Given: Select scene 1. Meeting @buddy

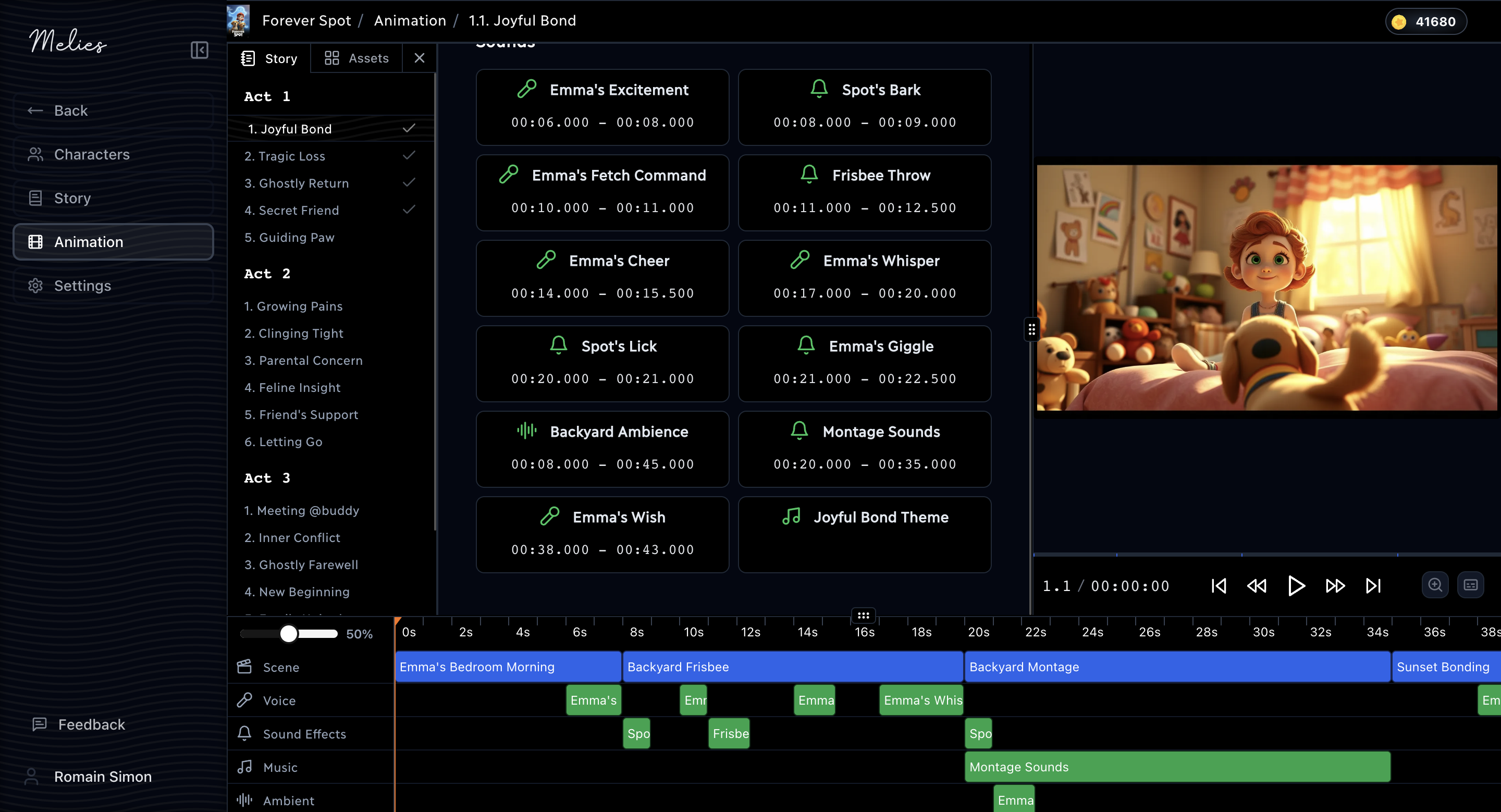Looking at the screenshot, I should (x=331, y=510).
